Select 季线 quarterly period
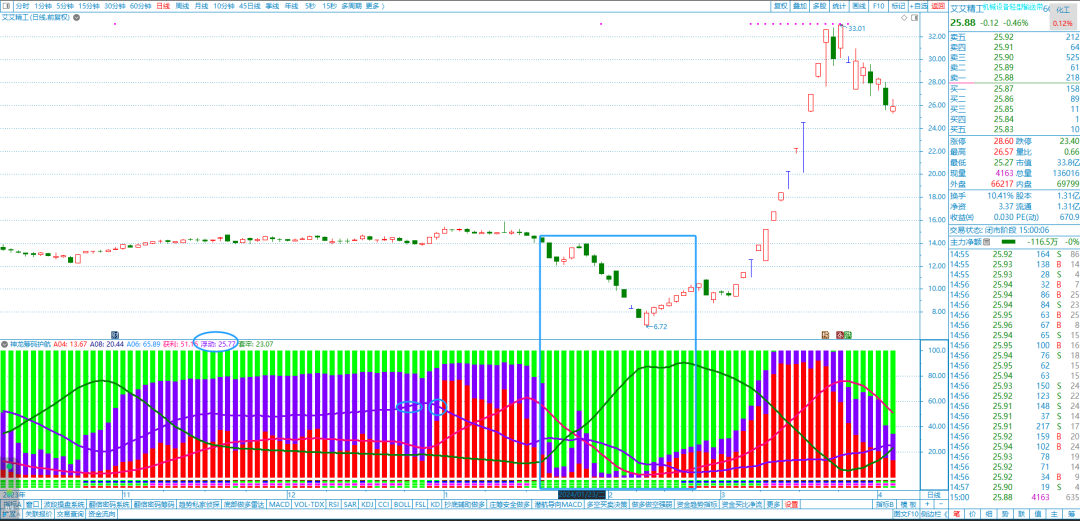 (x=272, y=6)
